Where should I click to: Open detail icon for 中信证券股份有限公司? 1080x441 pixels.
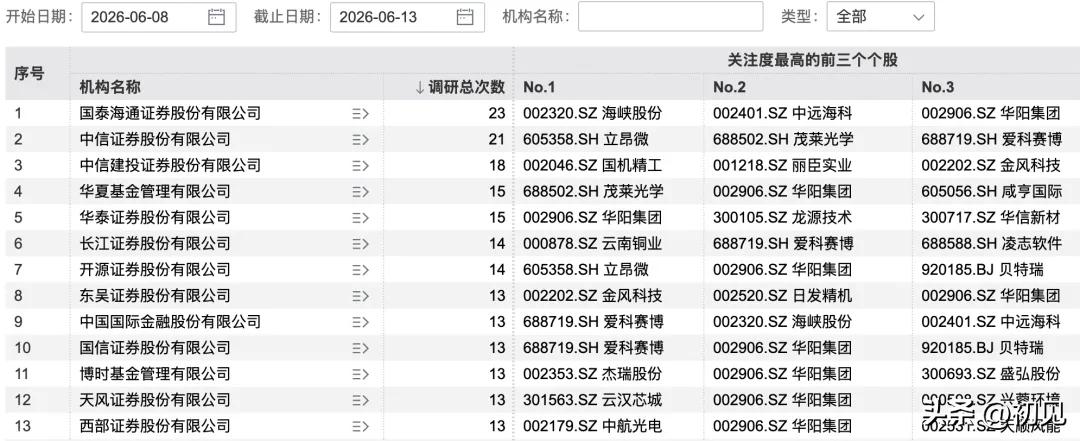360,139
